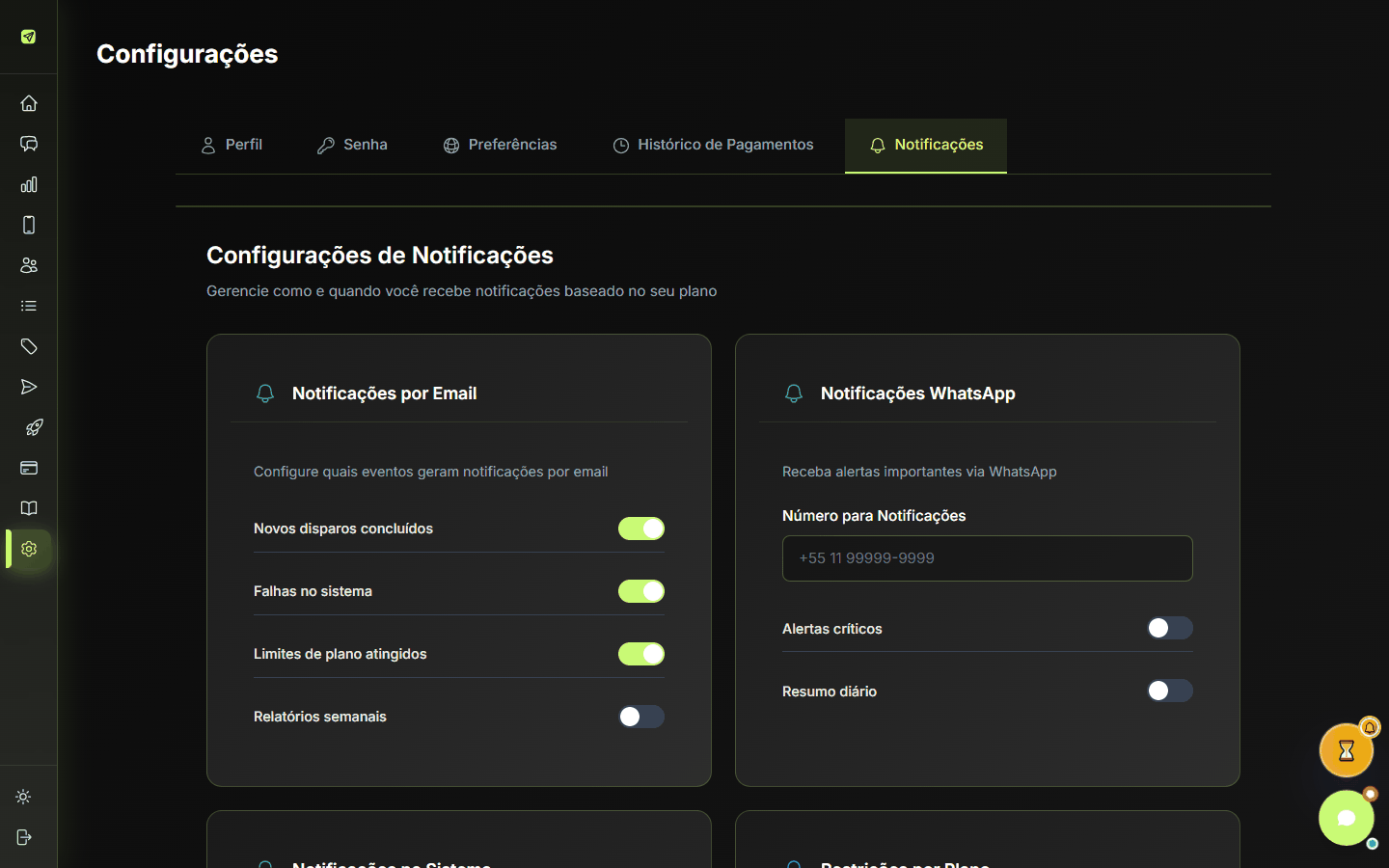Click the Número para Notificações label
The height and width of the screenshot is (868, 1389).
[x=874, y=516]
